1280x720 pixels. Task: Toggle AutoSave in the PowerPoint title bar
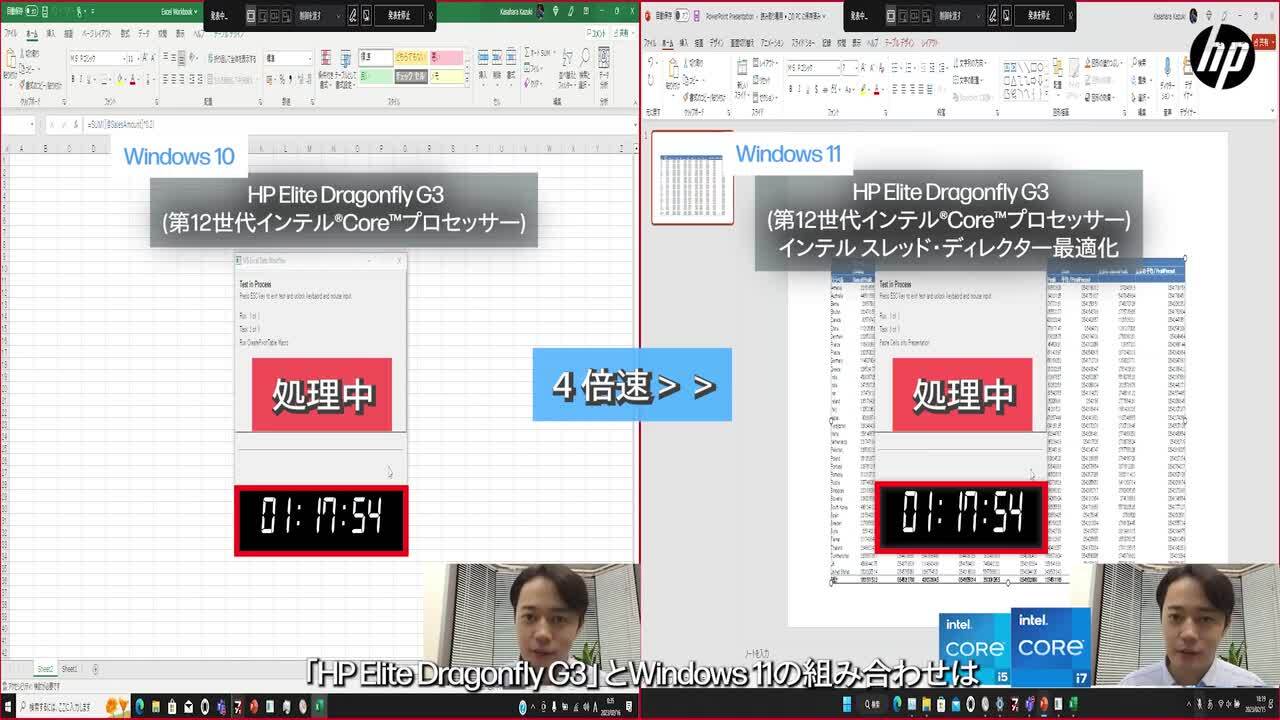click(683, 15)
